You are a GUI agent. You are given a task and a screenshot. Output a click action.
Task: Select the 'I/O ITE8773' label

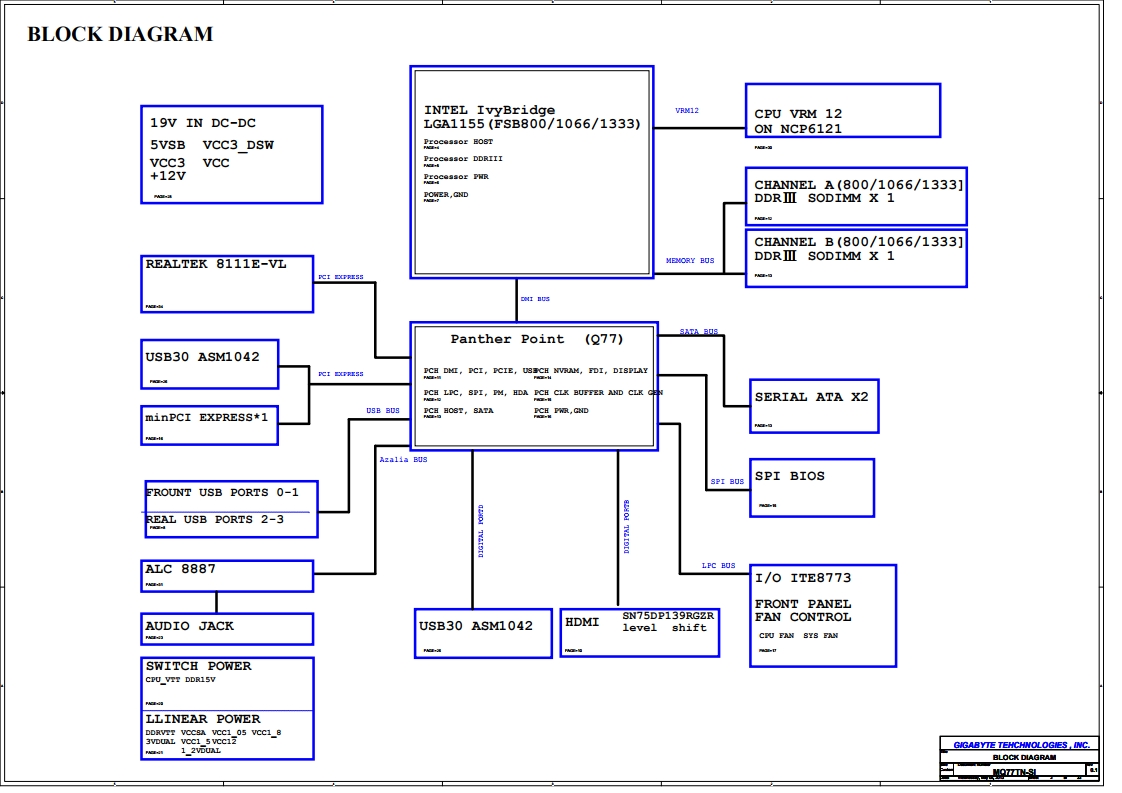tap(803, 578)
